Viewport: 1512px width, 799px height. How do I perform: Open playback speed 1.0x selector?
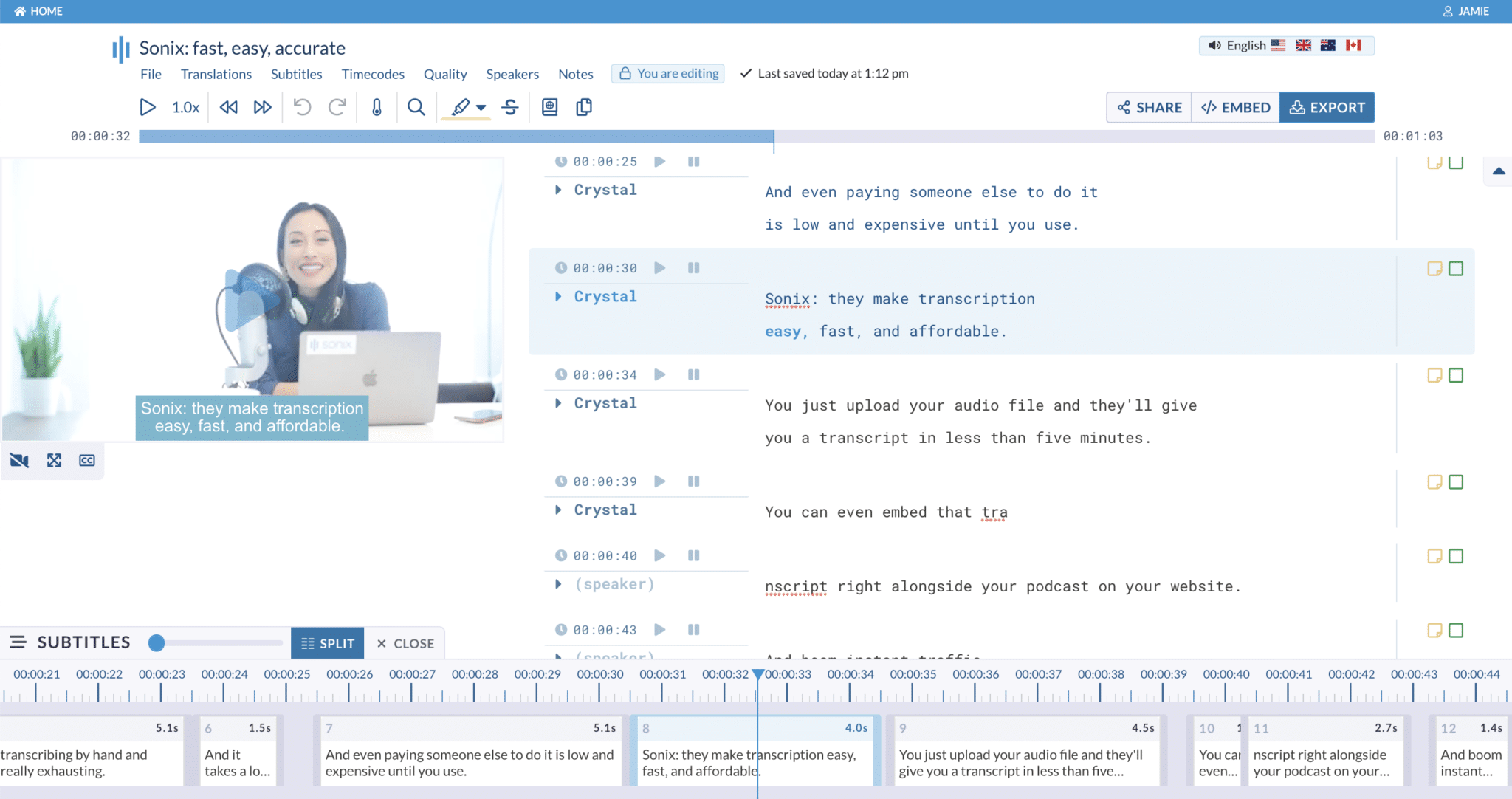(185, 108)
